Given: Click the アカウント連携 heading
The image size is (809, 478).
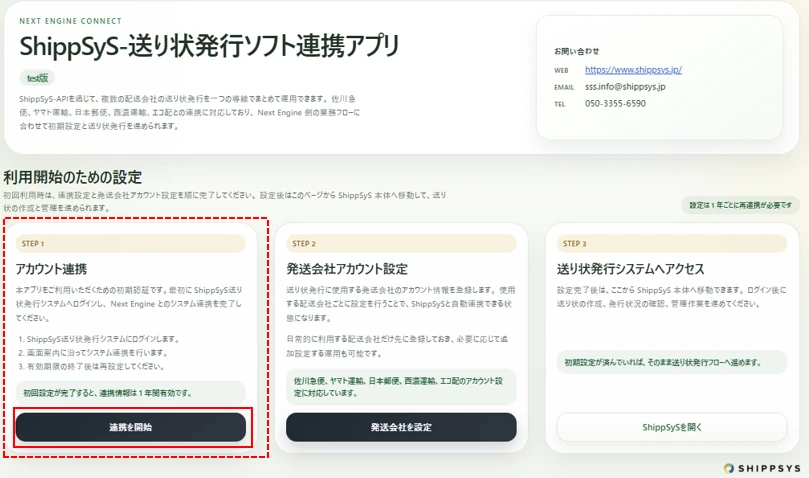Looking at the screenshot, I should (51, 269).
